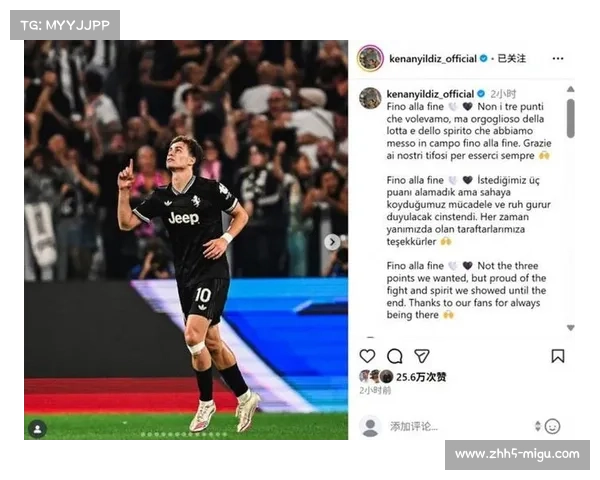Select carousel dot indicators under photo
This screenshot has width=600, height=480.
point(184,434)
